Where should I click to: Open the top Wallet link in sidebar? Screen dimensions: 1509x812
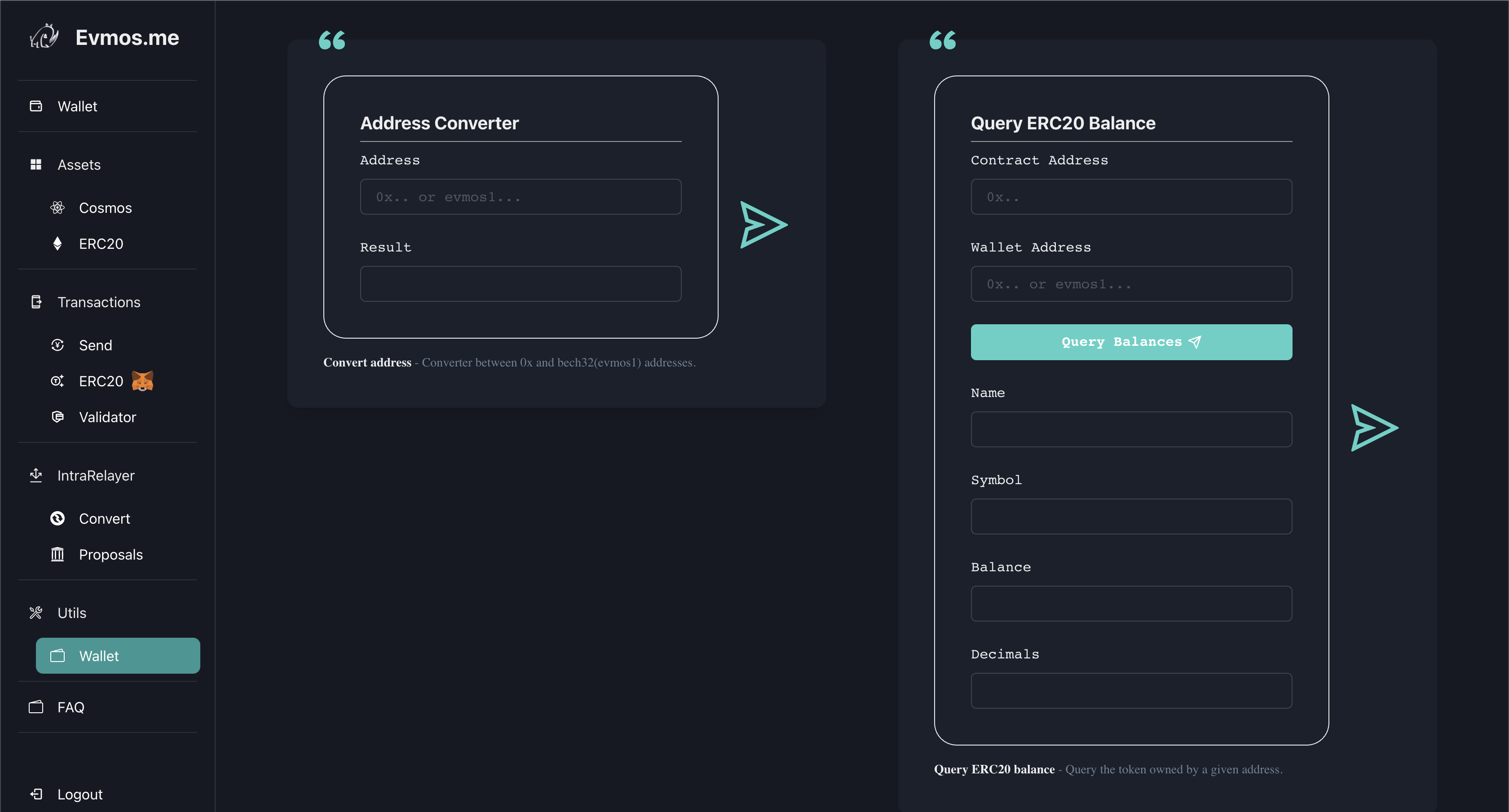[x=77, y=106]
